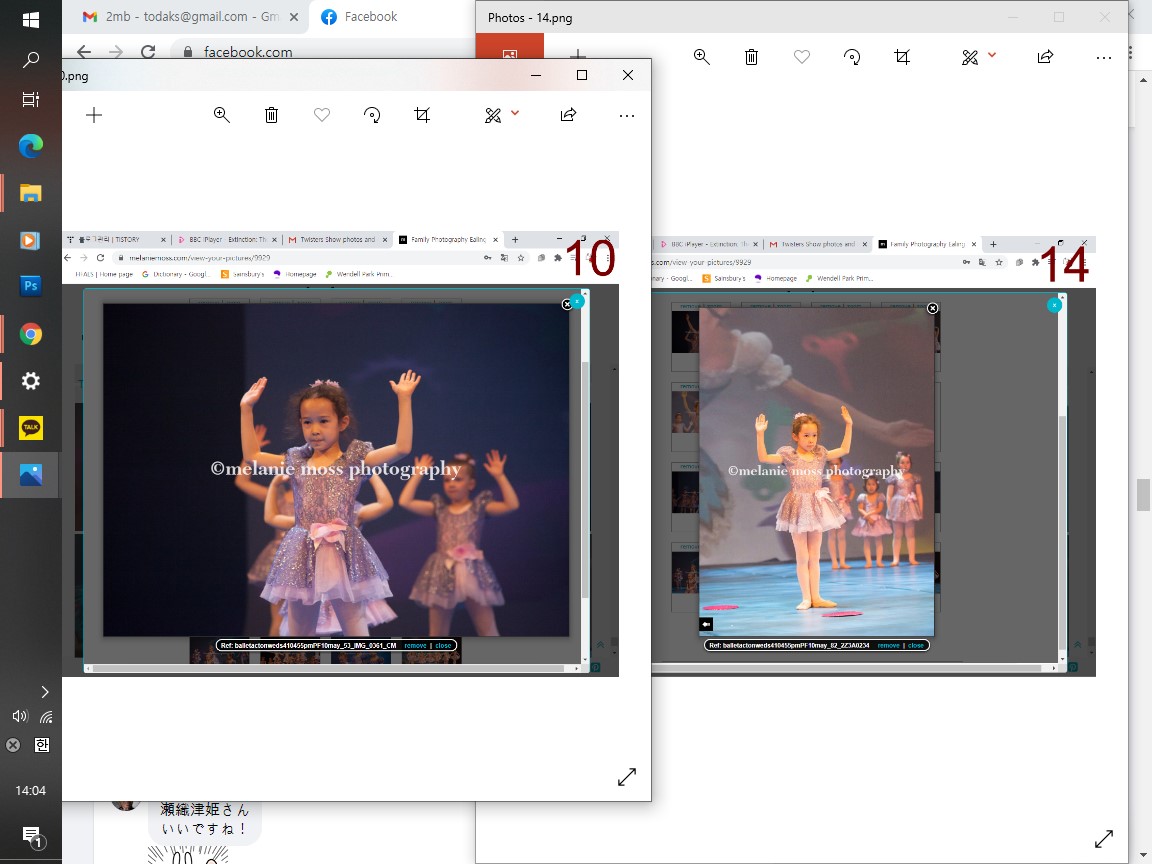Reload the Facebook page in Chrome
1152x864 pixels.
148,51
